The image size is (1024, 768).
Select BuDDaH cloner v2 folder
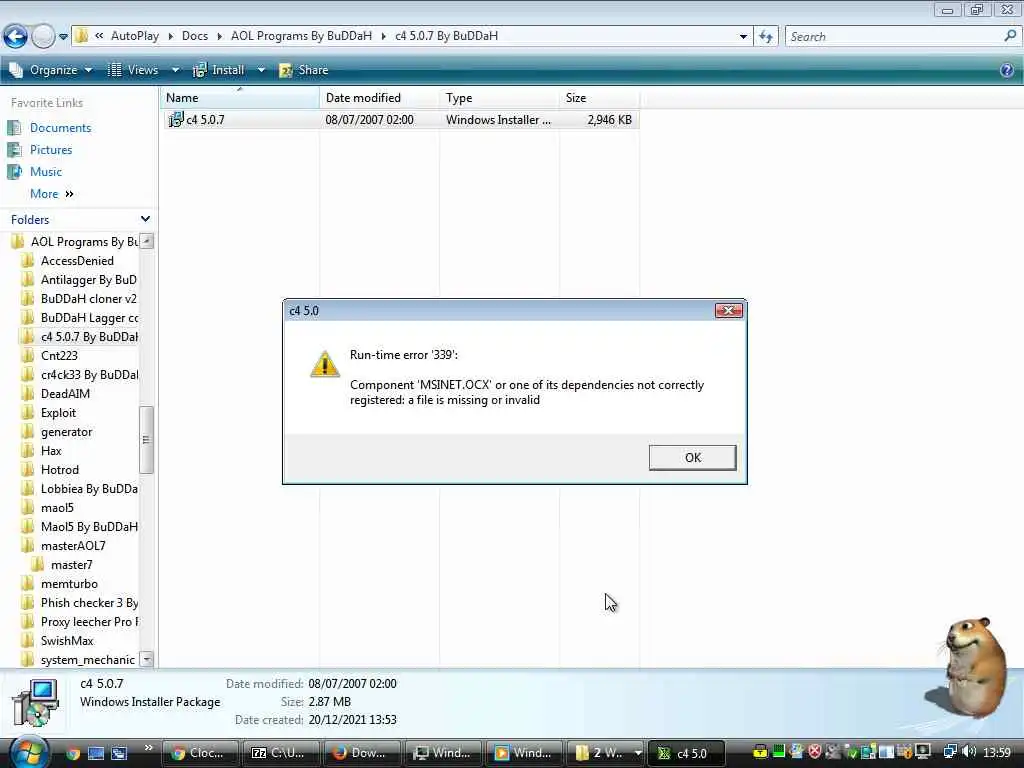(x=88, y=298)
